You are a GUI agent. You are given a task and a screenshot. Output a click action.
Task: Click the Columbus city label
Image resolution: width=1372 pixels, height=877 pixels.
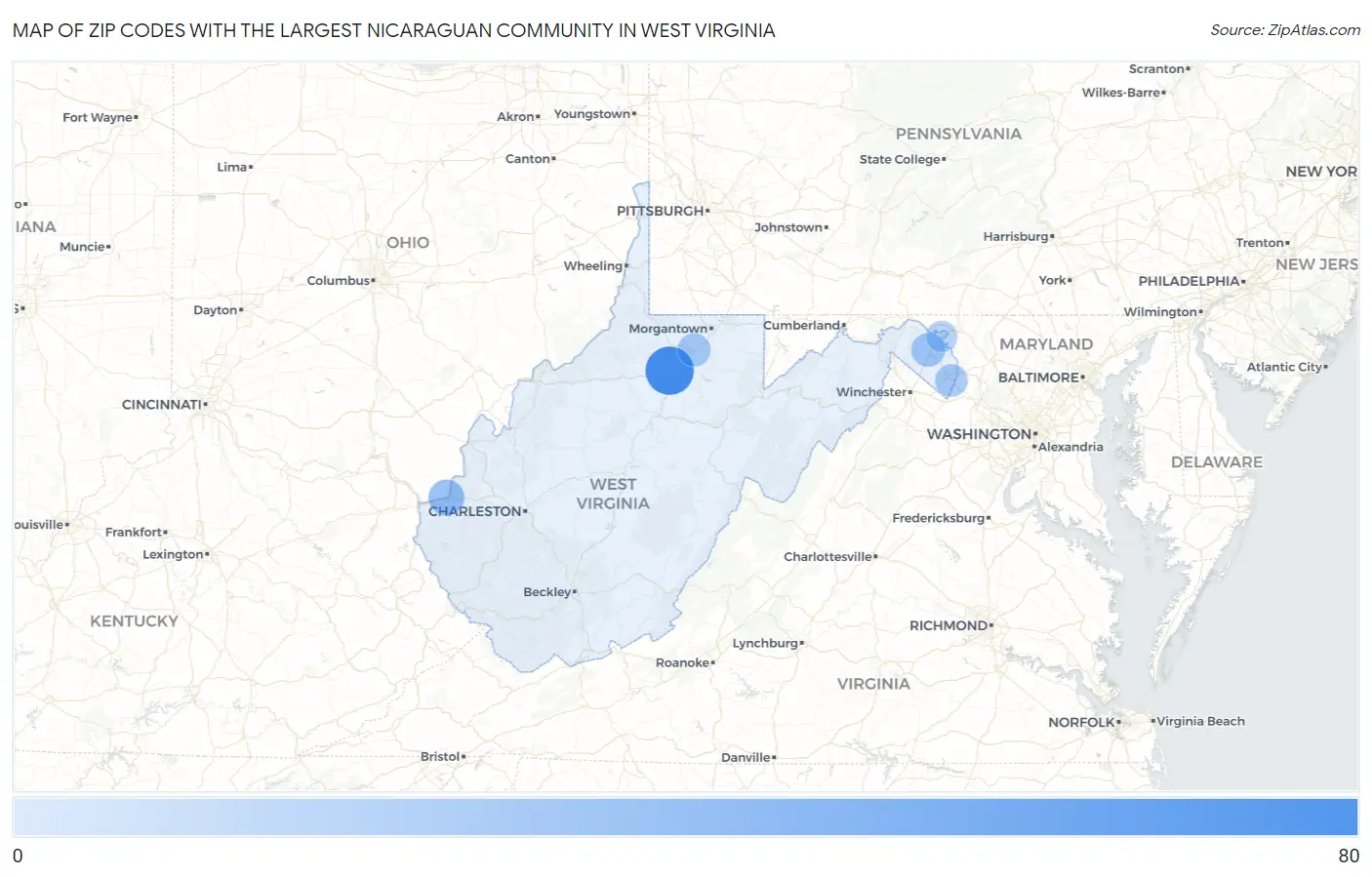tap(339, 281)
